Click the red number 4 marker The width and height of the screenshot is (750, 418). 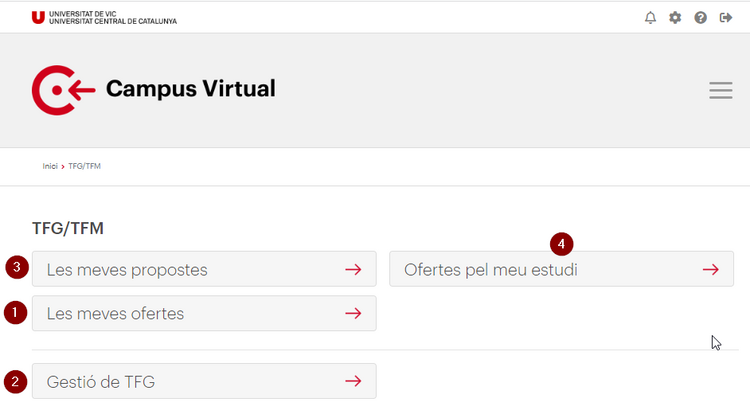(x=562, y=244)
